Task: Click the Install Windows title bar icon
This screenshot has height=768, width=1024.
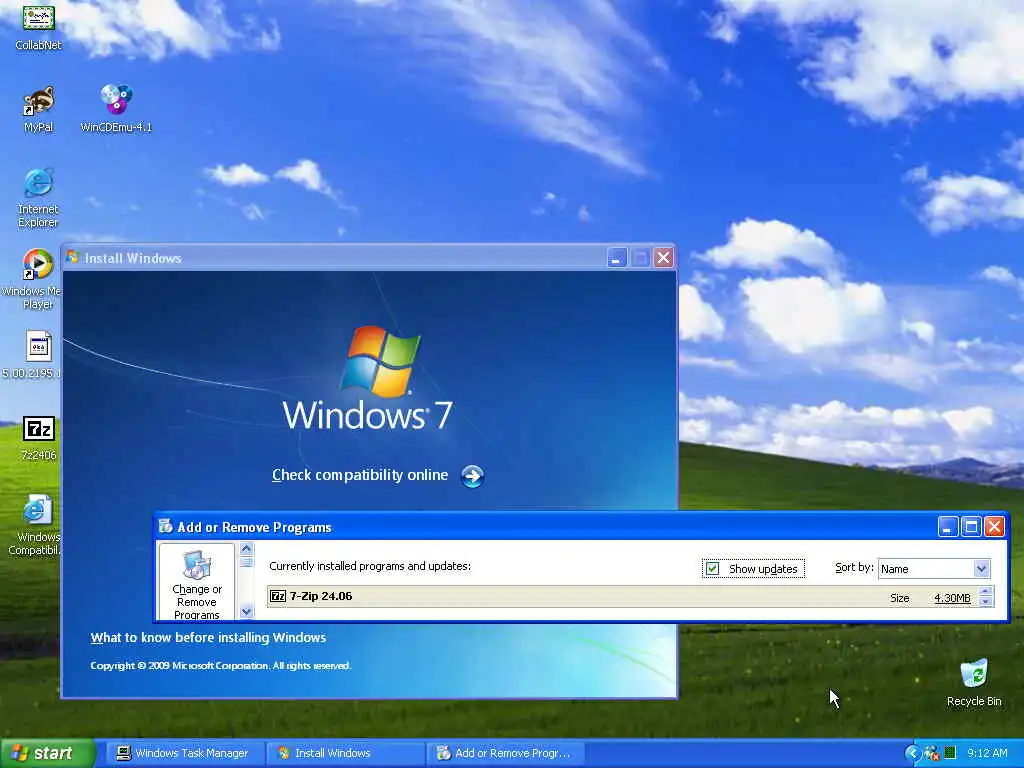Action: click(x=72, y=257)
